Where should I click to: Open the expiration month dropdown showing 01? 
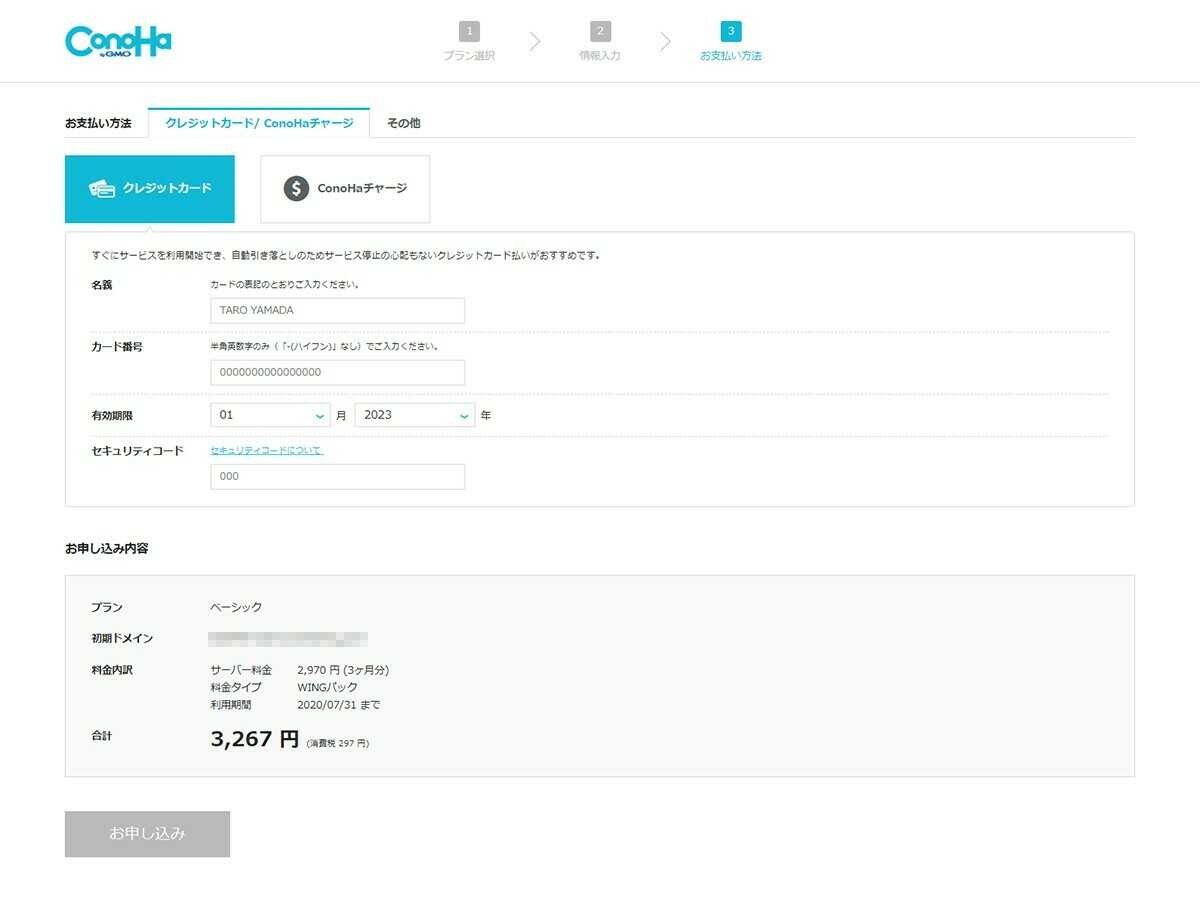pyautogui.click(x=270, y=414)
